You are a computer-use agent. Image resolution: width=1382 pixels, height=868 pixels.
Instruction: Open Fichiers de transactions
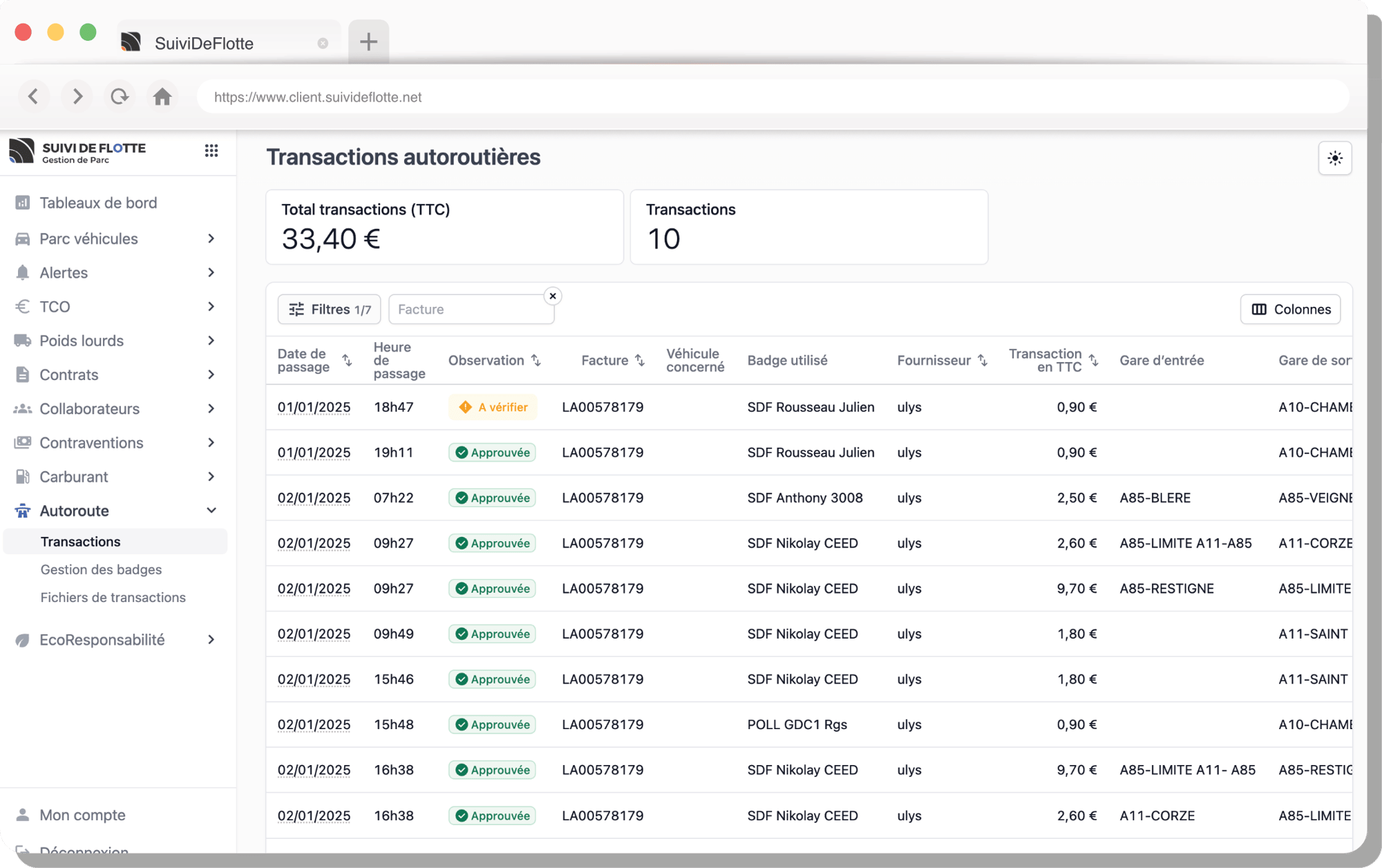[113, 597]
